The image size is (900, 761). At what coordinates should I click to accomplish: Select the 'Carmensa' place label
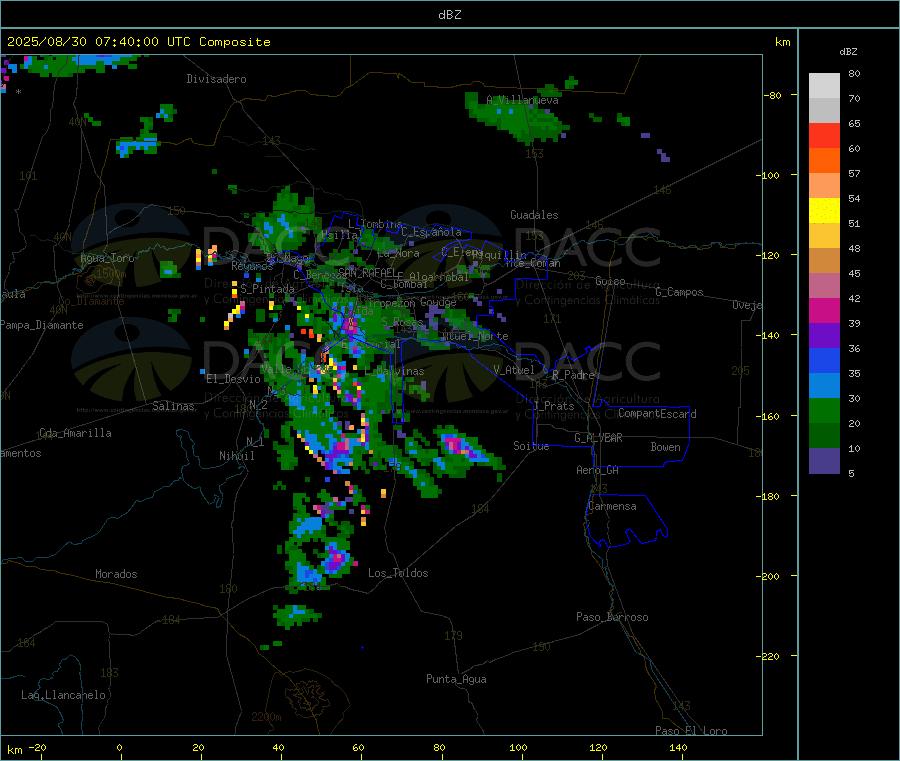612,506
